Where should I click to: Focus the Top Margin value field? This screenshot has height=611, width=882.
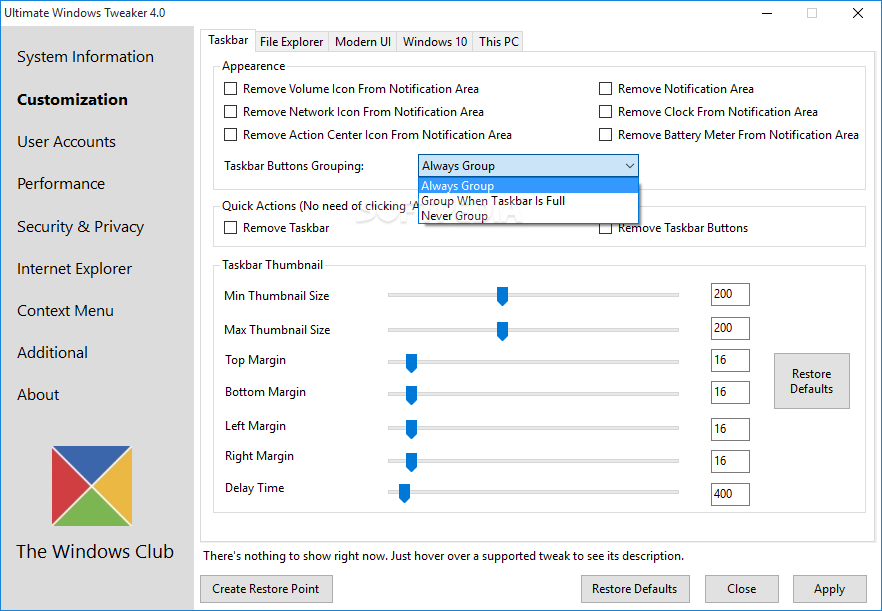730,360
